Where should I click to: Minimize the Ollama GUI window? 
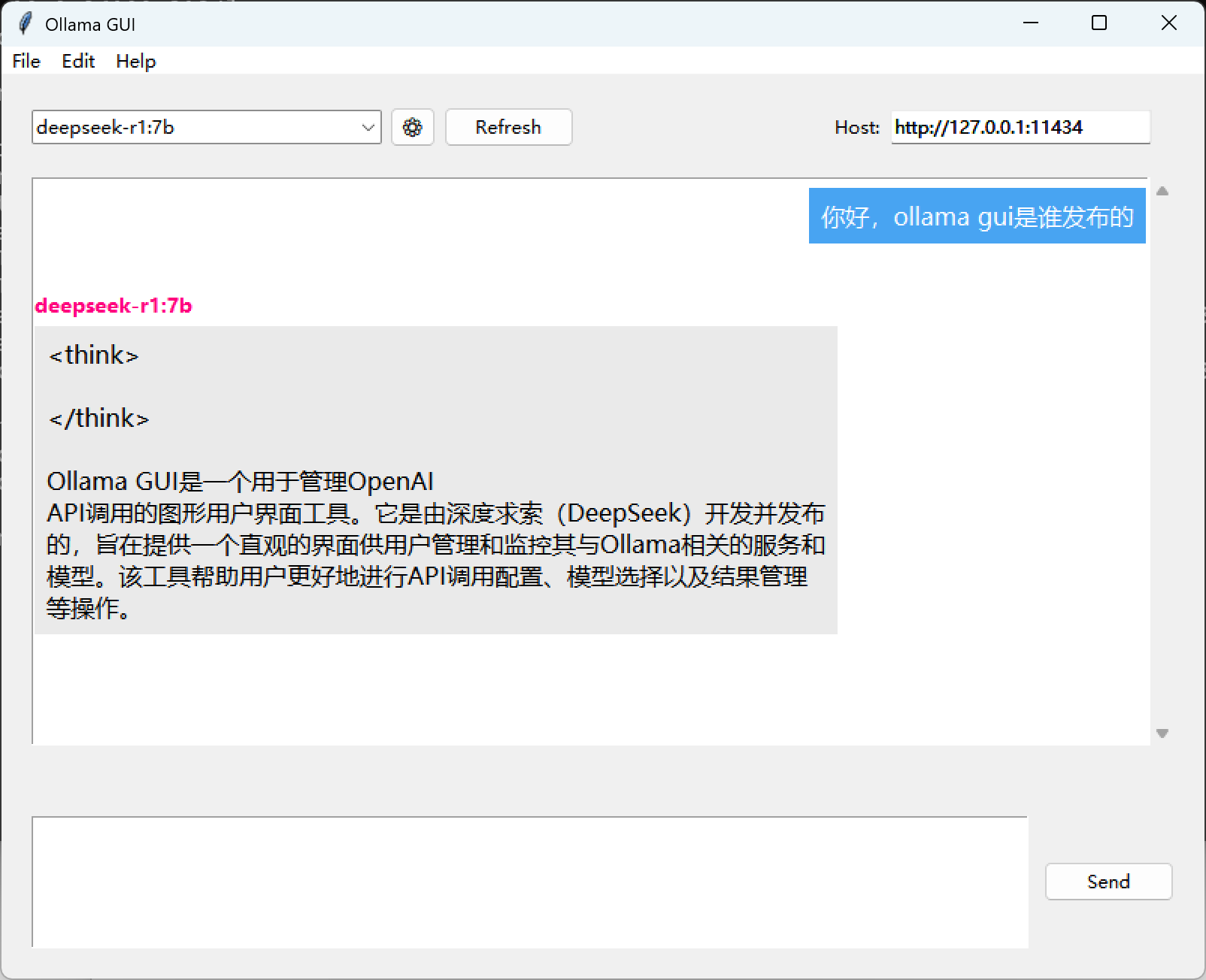click(x=1031, y=23)
